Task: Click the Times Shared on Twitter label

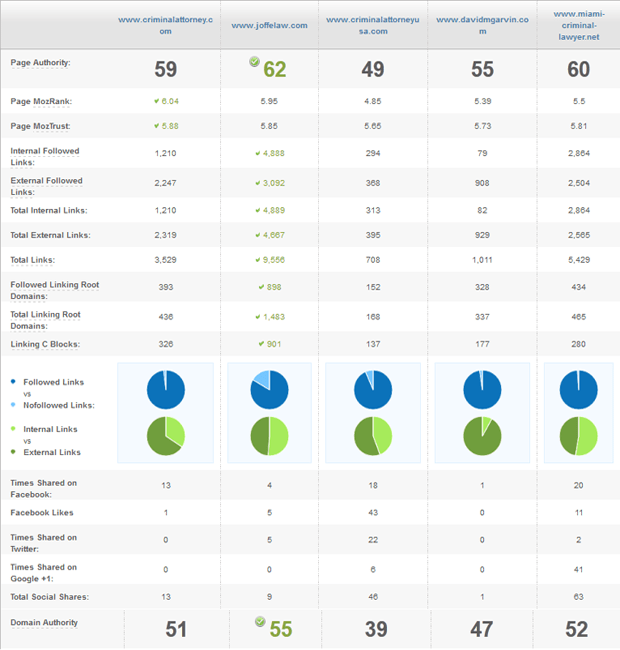Action: click(x=44, y=543)
